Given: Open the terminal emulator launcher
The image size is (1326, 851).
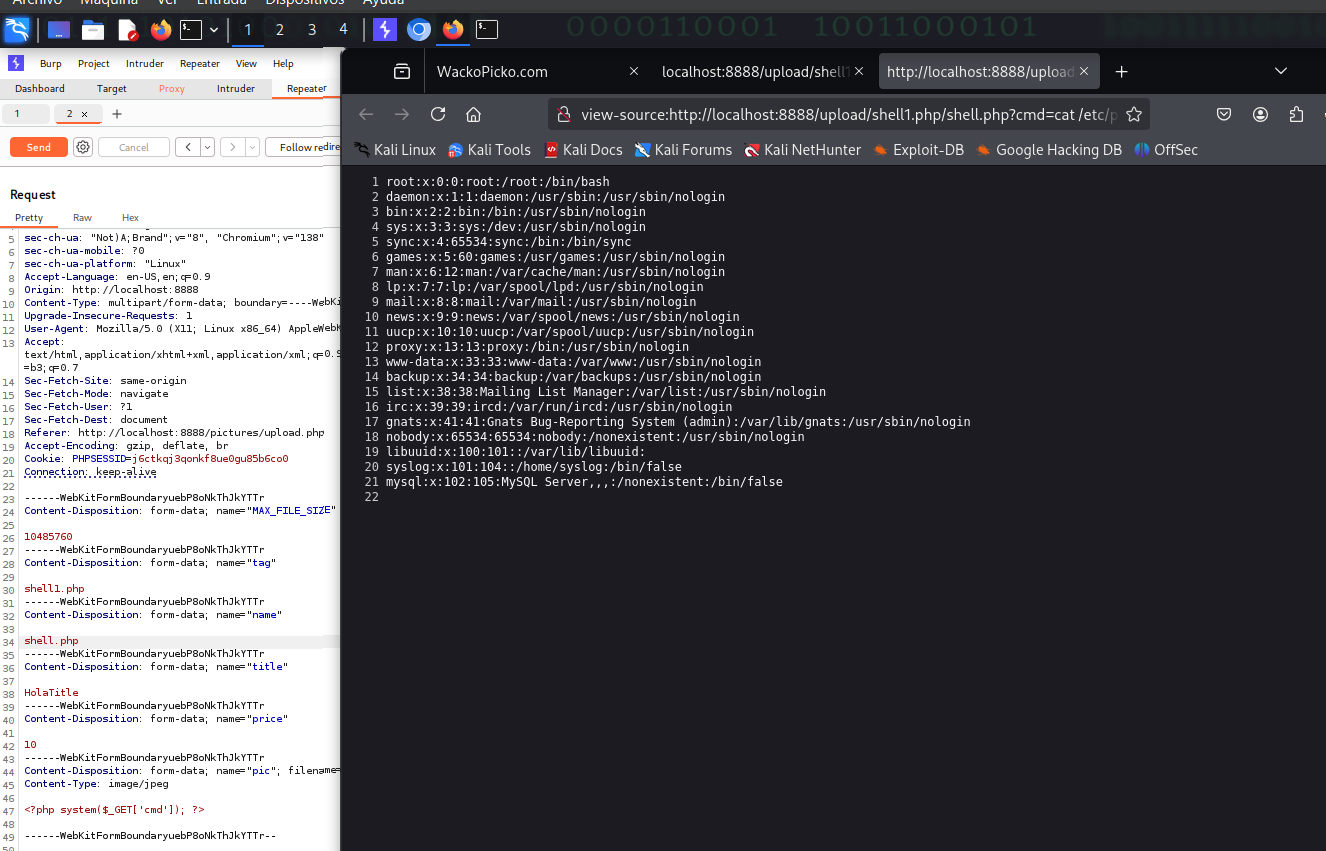Looking at the screenshot, I should [191, 30].
